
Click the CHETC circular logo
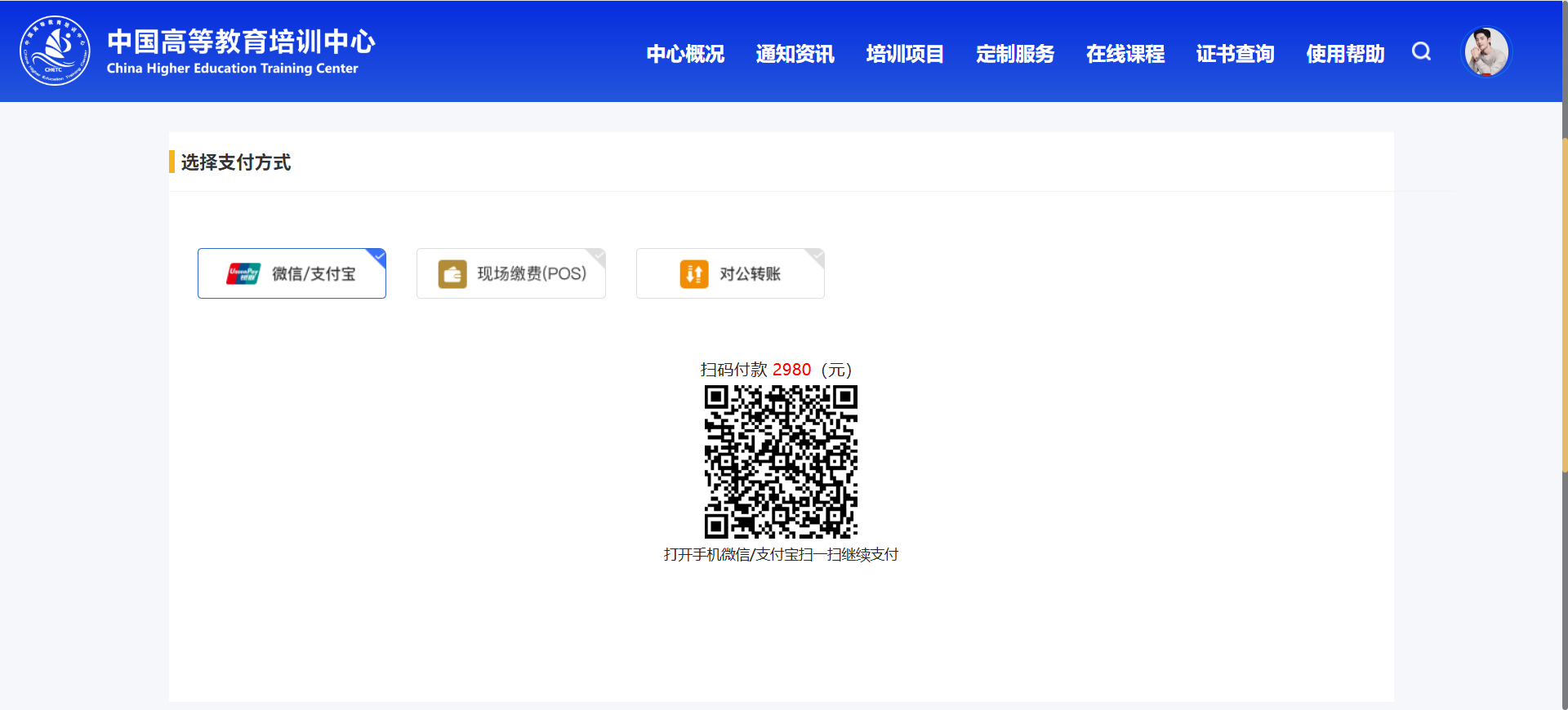click(55, 51)
